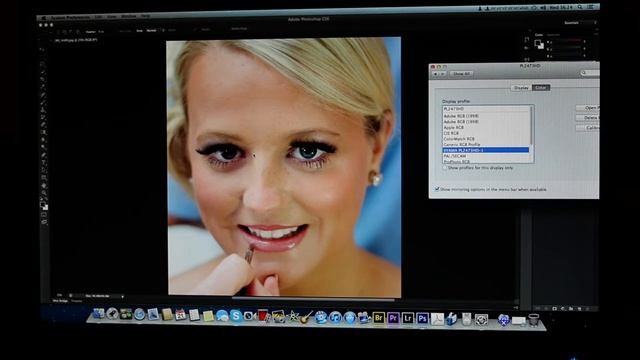Open Spotlight search in menu bar

tap(580, 7)
